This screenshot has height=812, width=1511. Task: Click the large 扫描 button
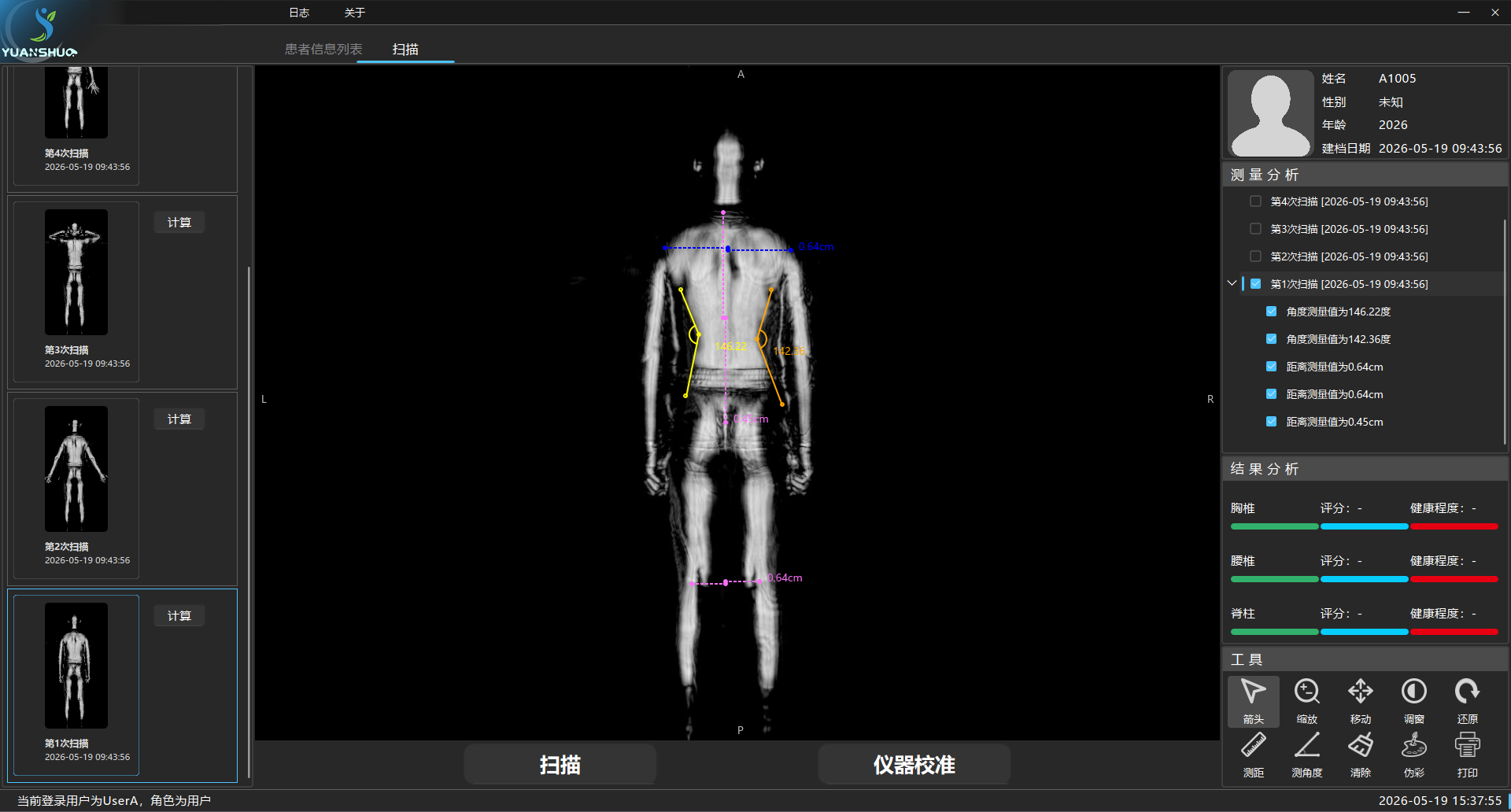[x=560, y=765]
